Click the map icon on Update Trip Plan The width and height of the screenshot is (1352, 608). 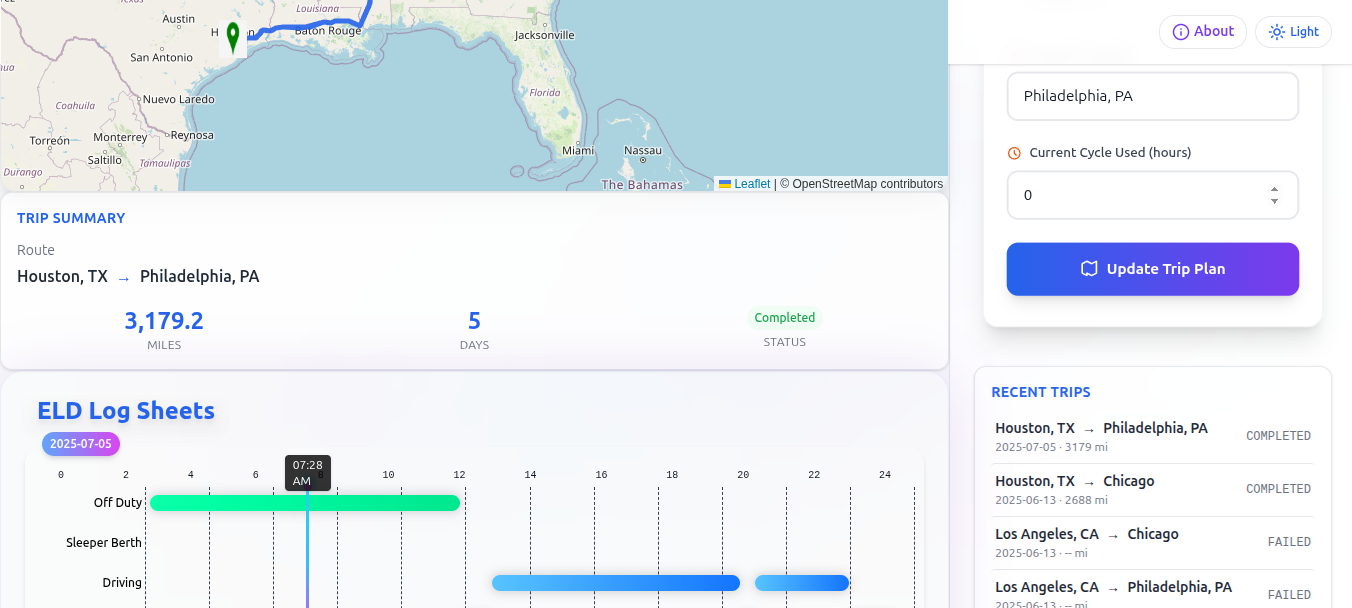point(1089,269)
